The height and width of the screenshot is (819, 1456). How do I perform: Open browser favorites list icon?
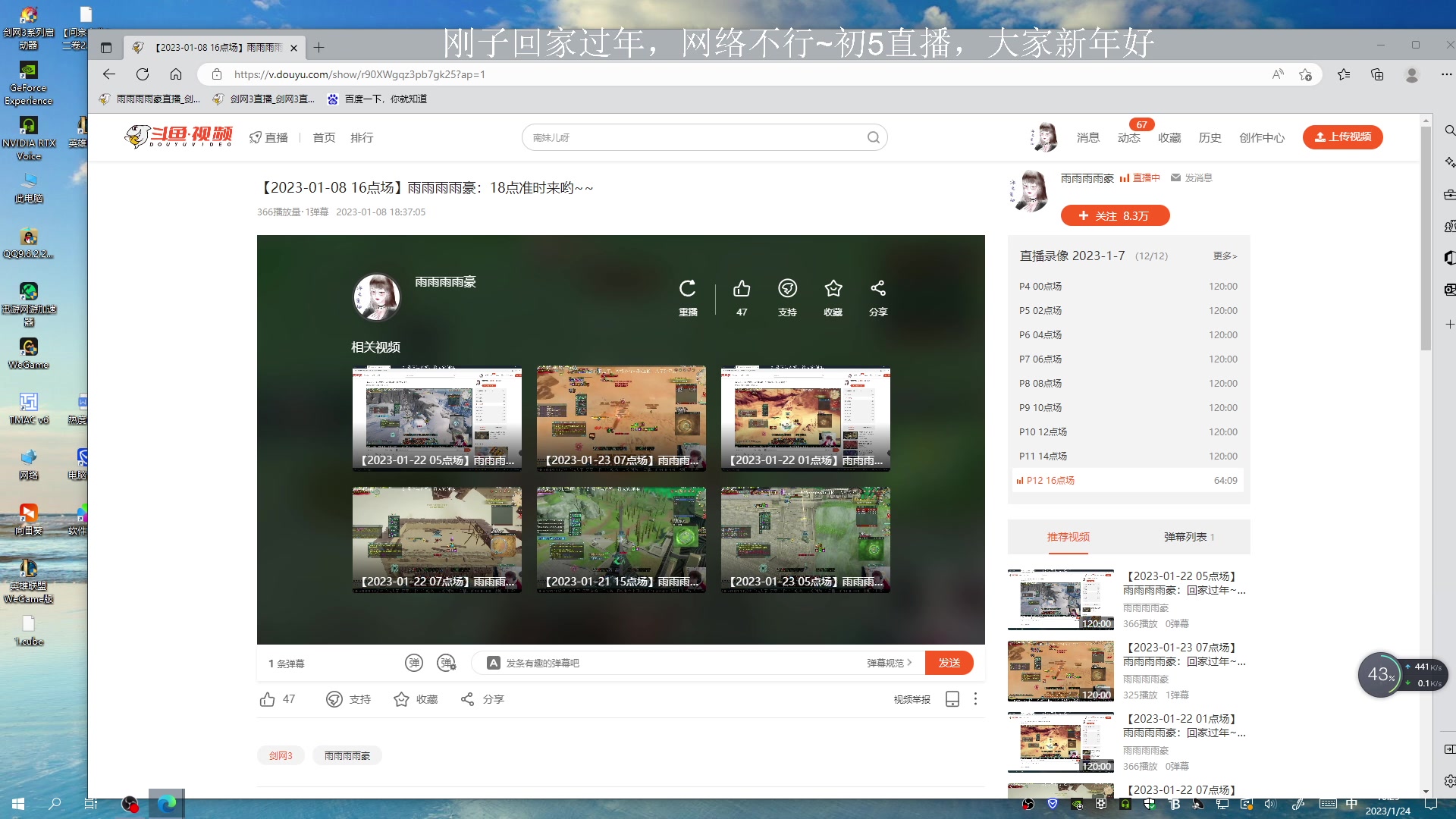1344,74
